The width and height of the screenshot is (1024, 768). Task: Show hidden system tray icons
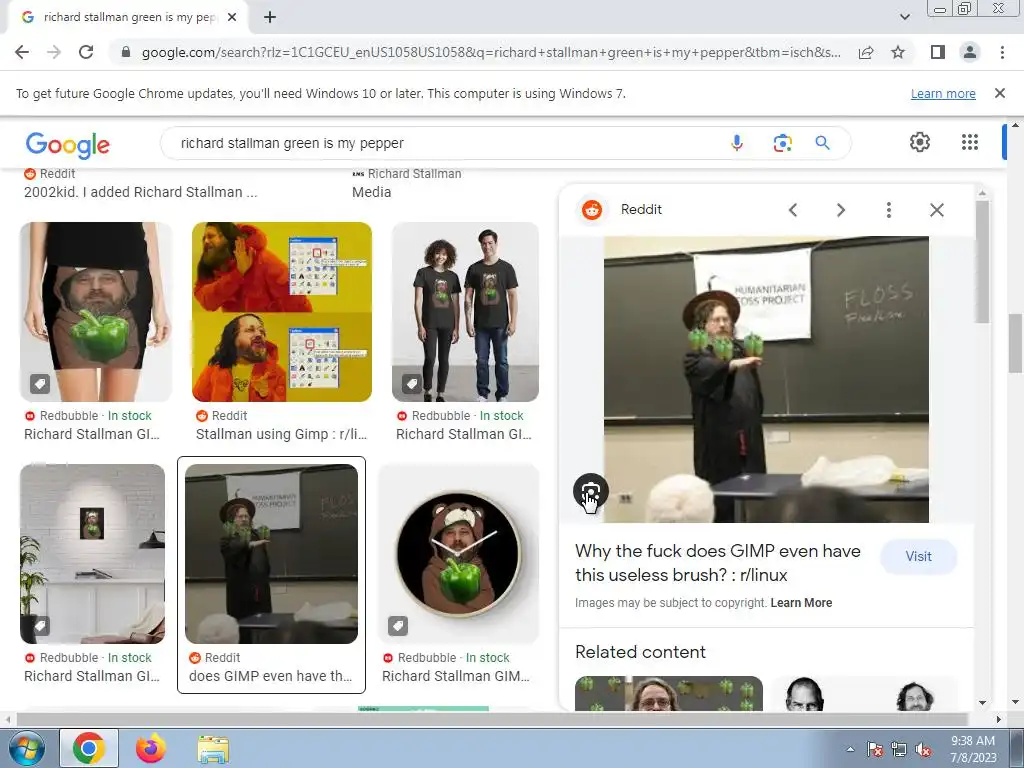pyautogui.click(x=850, y=749)
